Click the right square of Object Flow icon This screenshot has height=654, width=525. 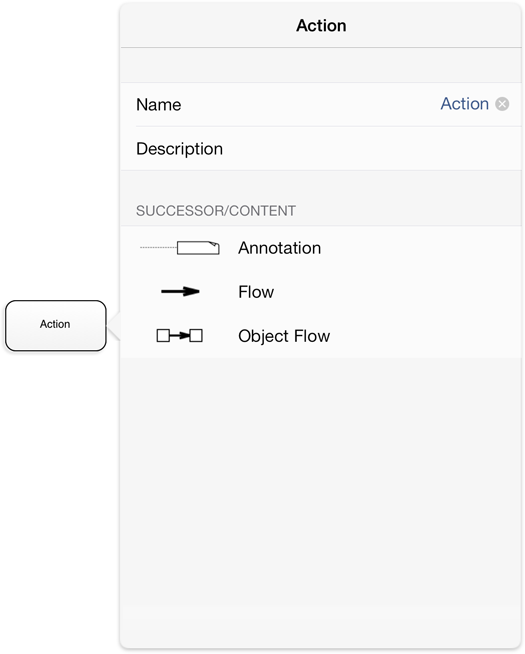pyautogui.click(x=196, y=335)
